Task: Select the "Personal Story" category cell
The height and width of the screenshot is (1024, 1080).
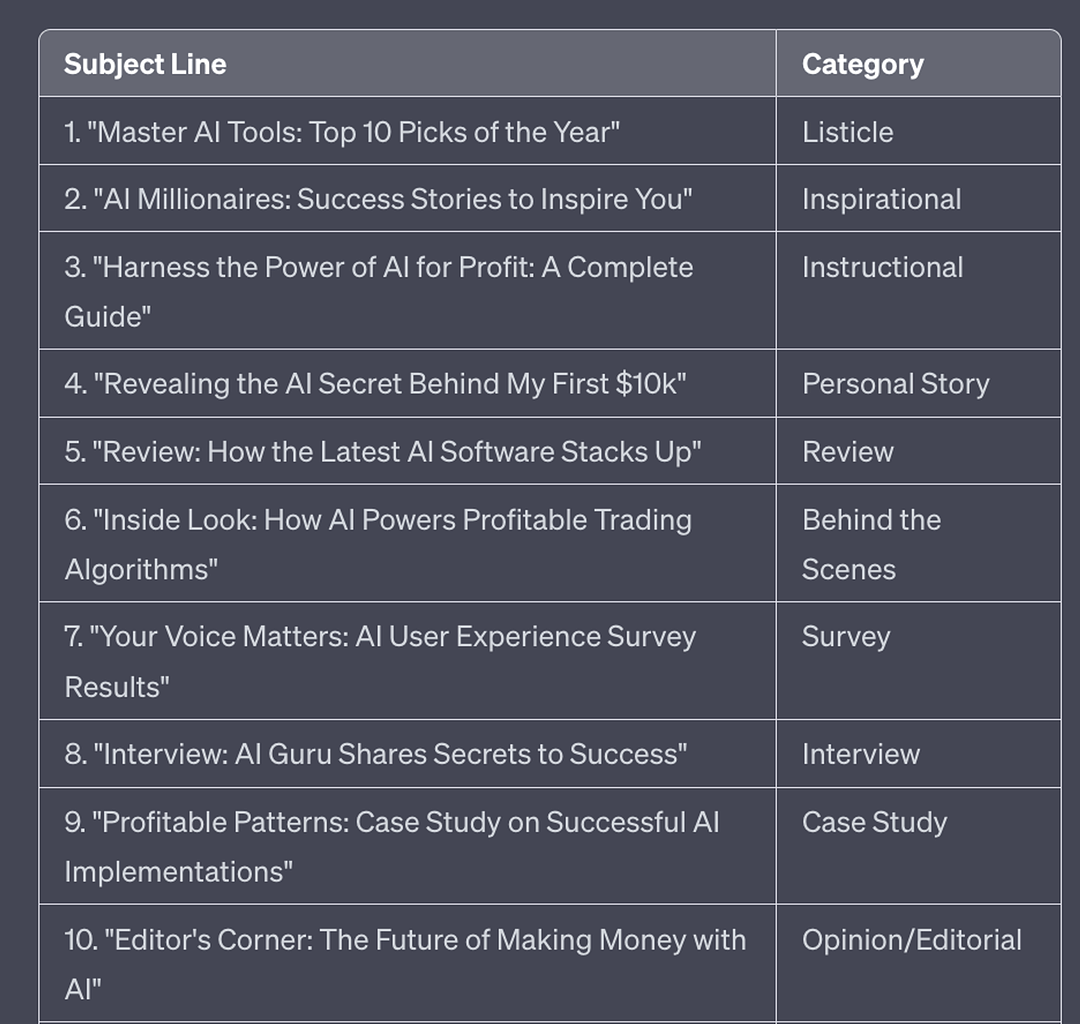Action: coord(895,384)
